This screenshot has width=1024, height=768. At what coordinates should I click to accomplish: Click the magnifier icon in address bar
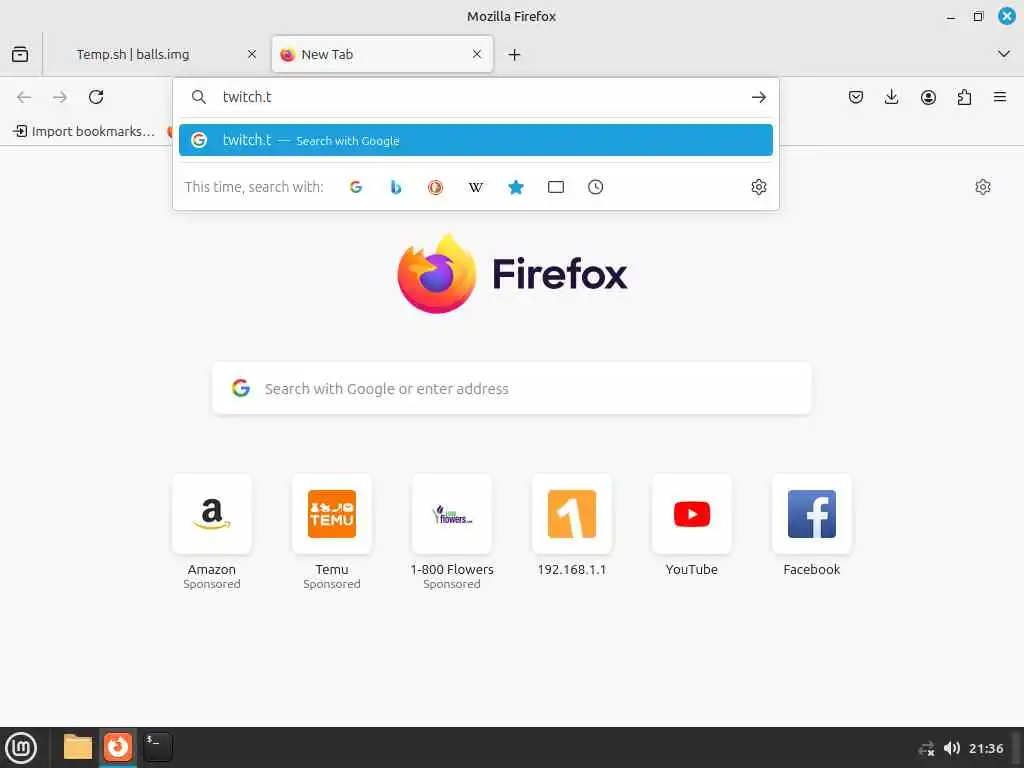(x=199, y=97)
